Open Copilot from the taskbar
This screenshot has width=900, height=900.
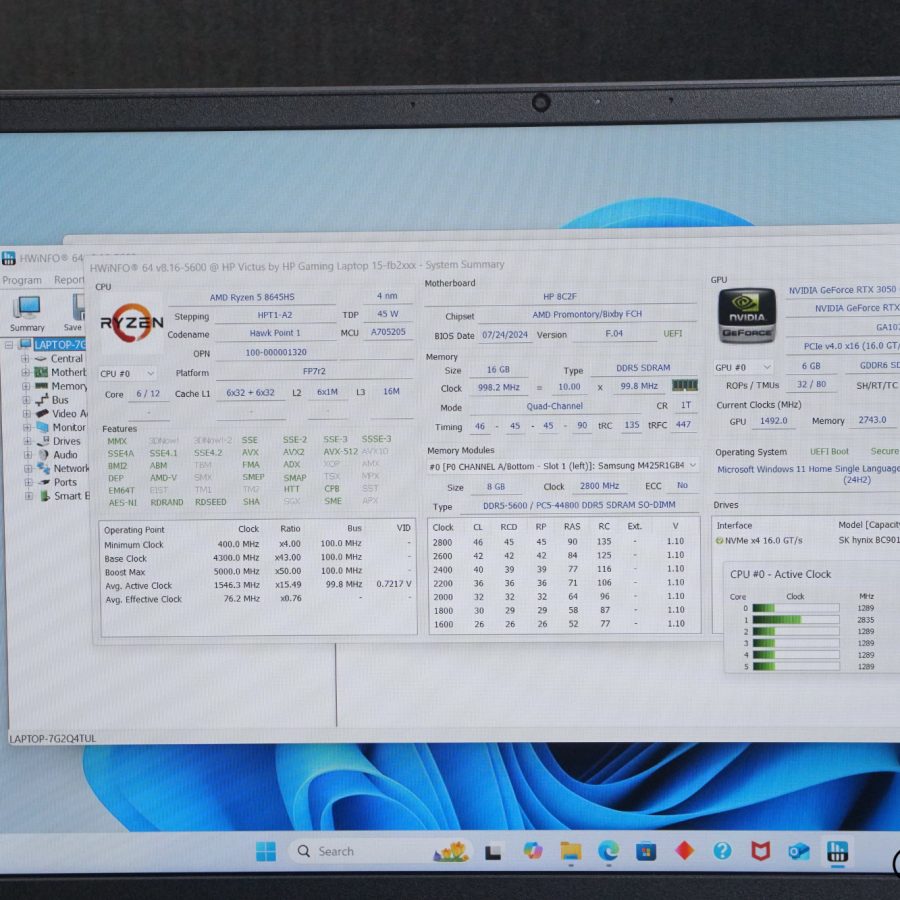tap(533, 851)
